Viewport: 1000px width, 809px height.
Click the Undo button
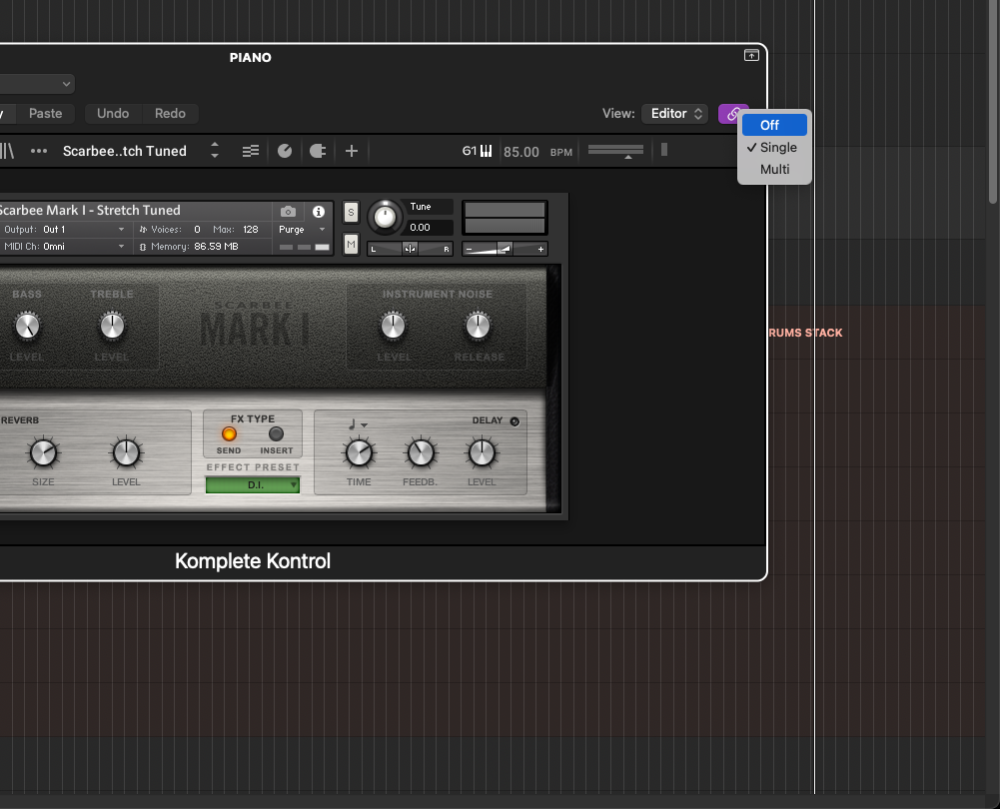point(113,113)
